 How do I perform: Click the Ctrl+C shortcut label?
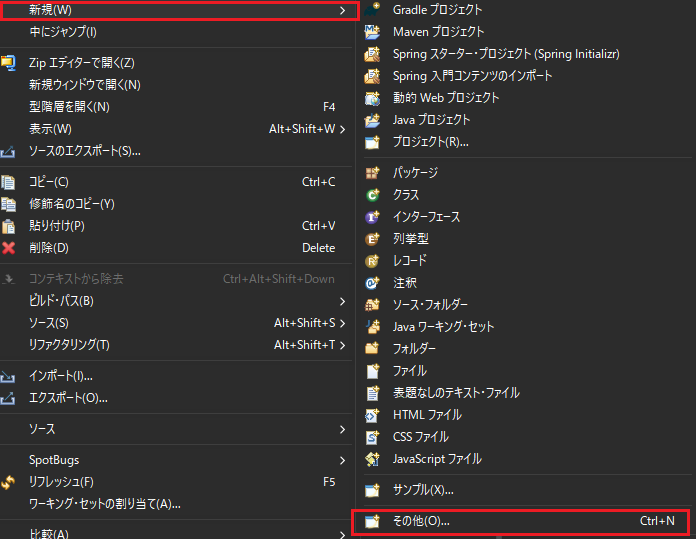click(319, 182)
